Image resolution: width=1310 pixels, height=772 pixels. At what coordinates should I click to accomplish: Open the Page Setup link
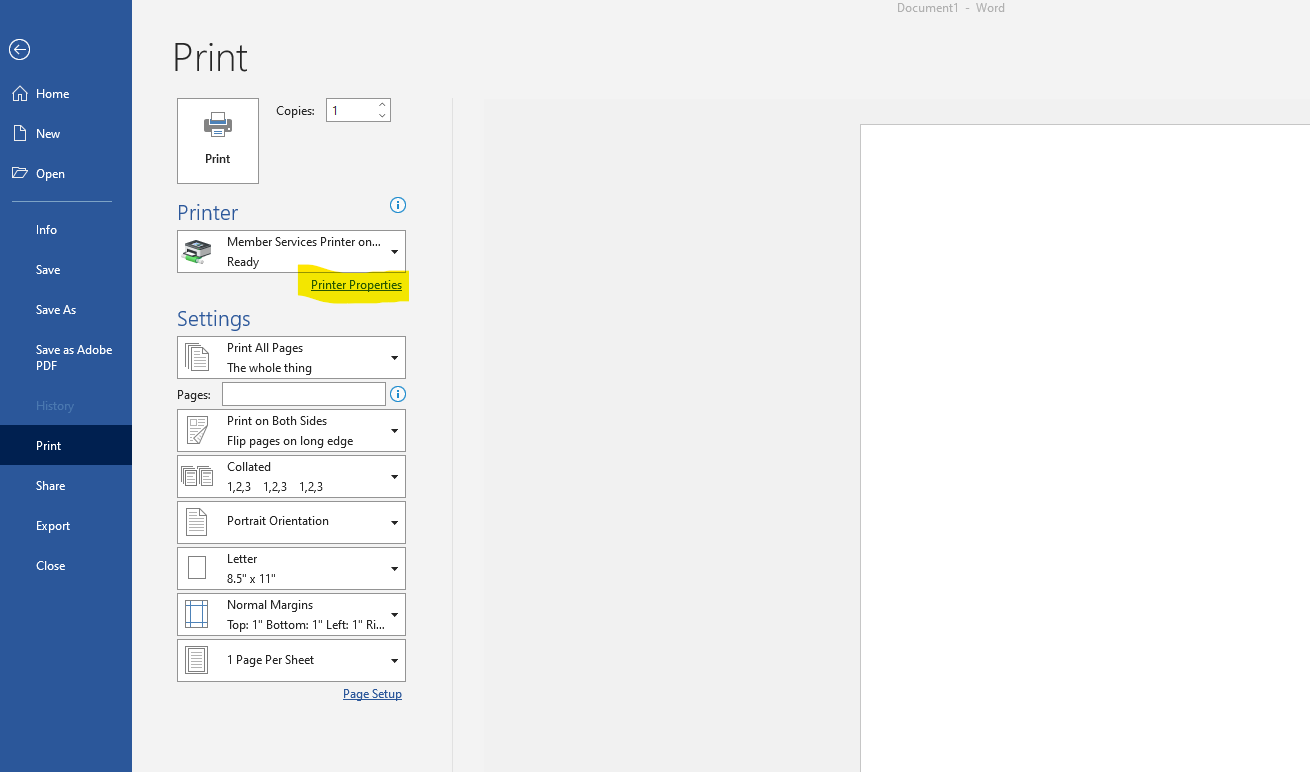click(x=372, y=694)
